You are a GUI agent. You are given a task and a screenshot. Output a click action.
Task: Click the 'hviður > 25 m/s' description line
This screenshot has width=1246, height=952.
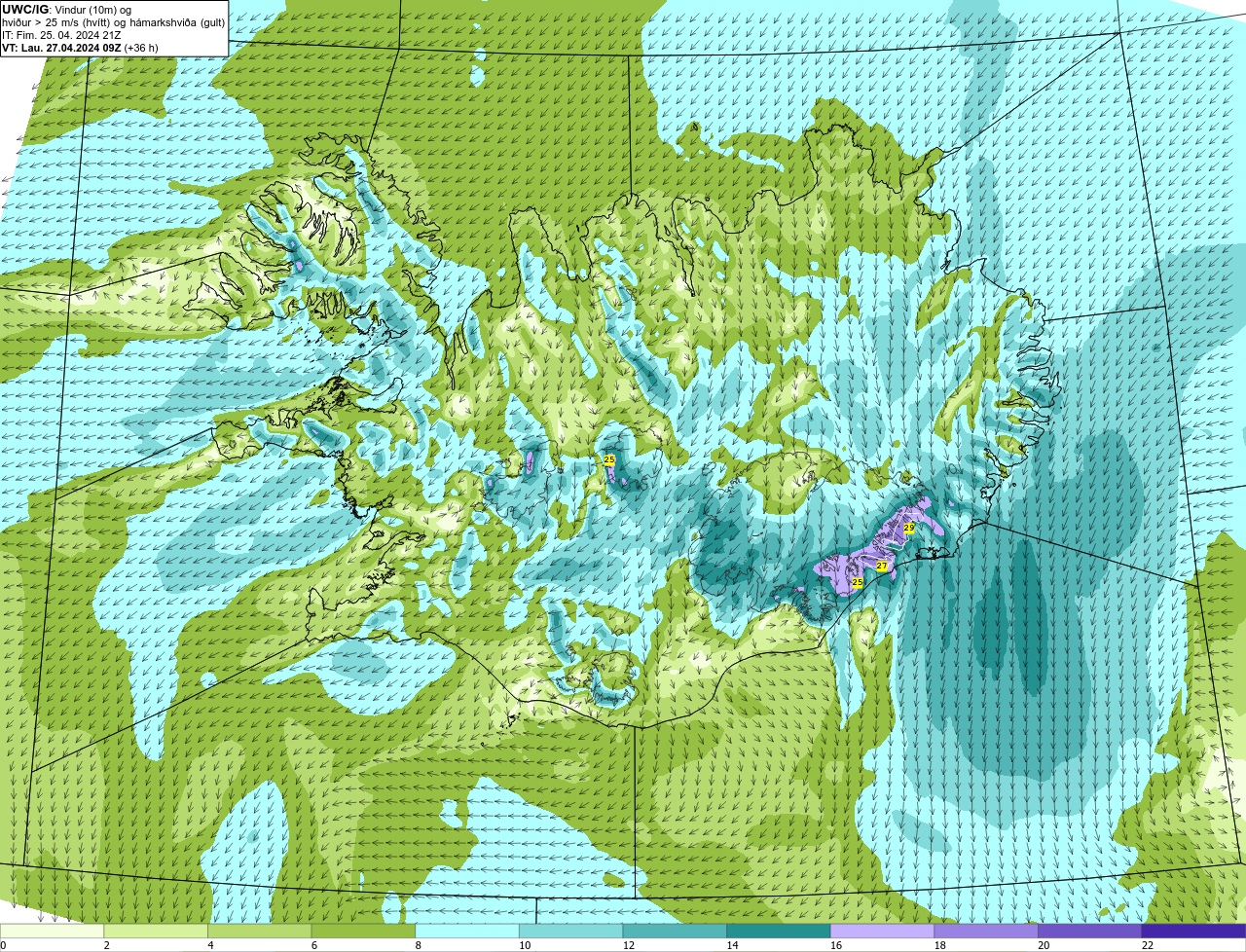[113, 22]
